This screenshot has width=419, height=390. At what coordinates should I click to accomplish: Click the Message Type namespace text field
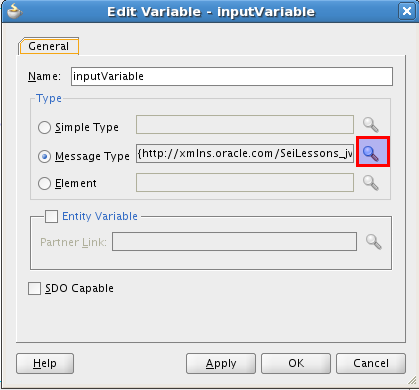245,153
